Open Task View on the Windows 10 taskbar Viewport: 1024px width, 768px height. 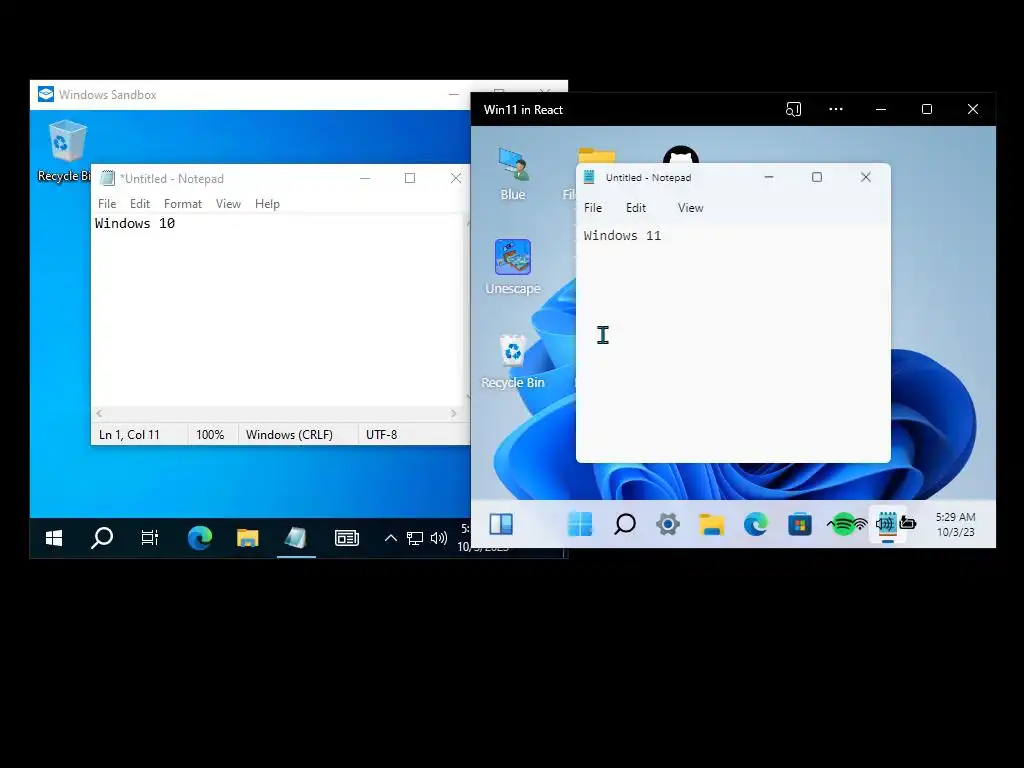pos(150,537)
